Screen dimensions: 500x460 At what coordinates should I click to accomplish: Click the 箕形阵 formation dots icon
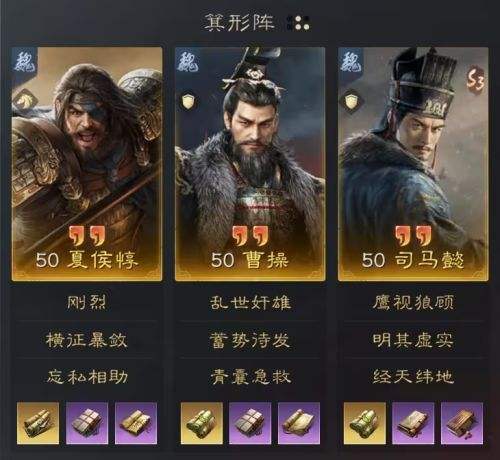[298, 23]
